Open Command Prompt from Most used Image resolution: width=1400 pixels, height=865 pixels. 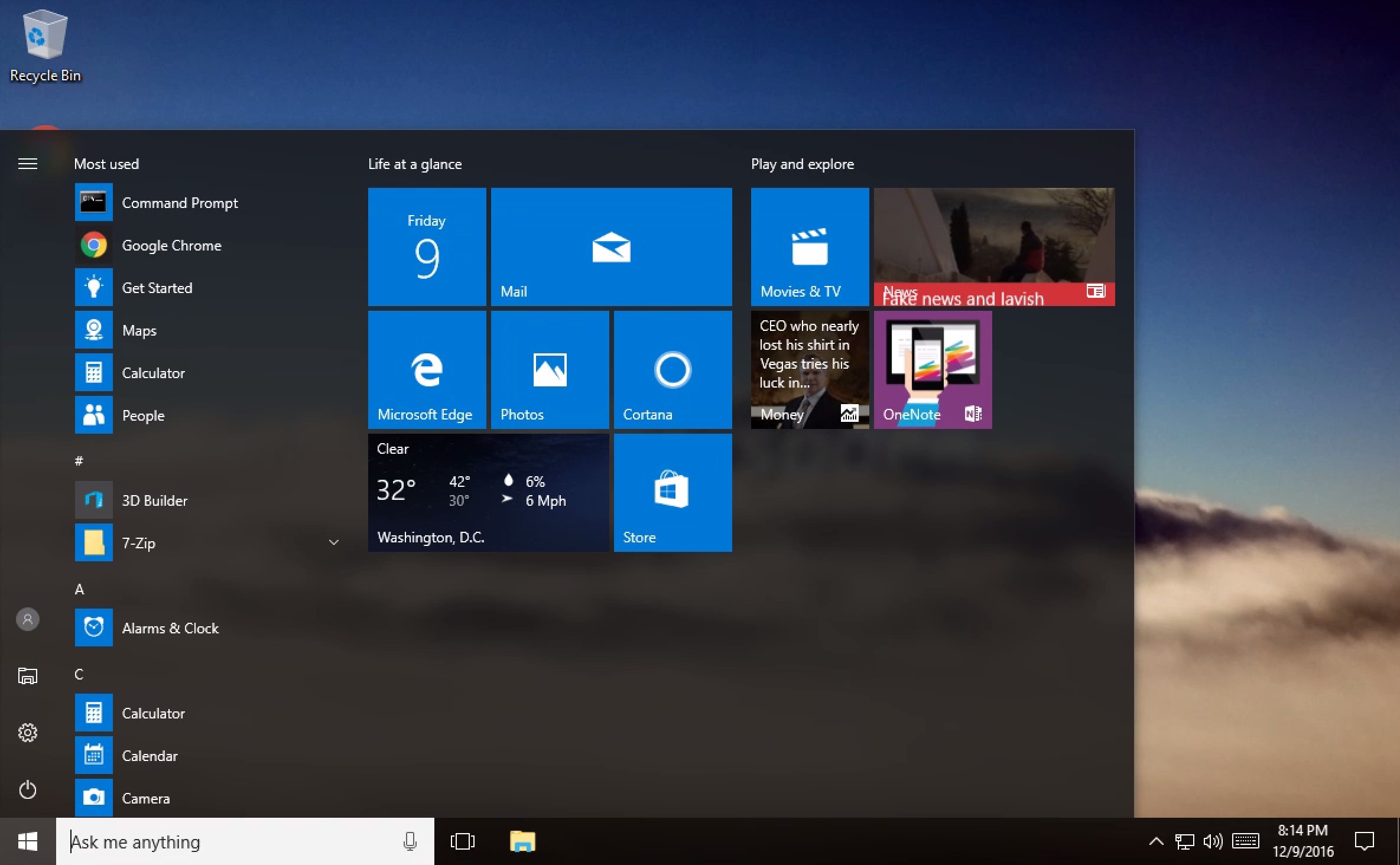coord(180,203)
